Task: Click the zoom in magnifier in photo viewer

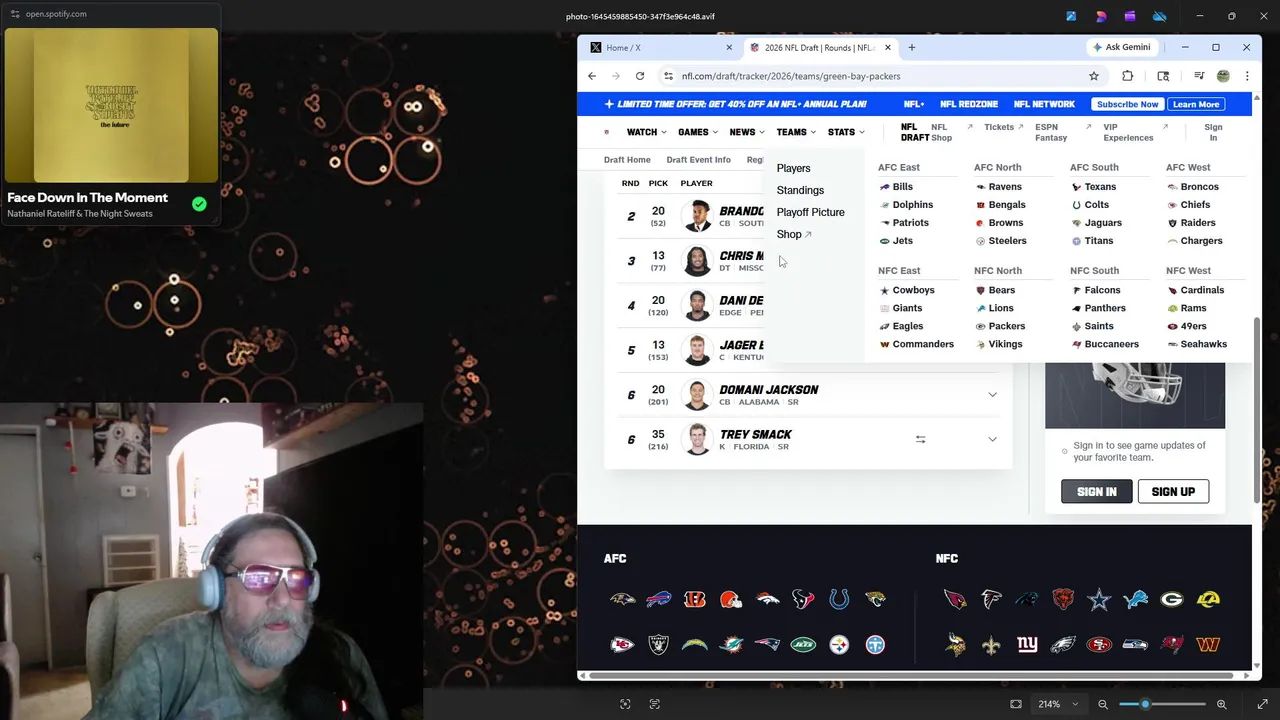Action: 1221,704
